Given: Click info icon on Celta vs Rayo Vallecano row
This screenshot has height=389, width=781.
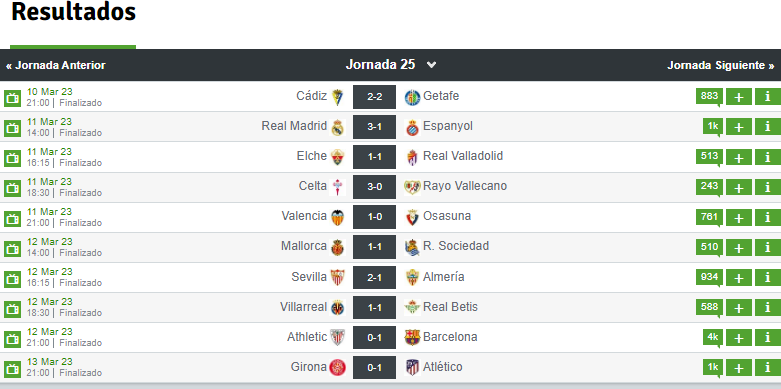Looking at the screenshot, I should point(768,188).
